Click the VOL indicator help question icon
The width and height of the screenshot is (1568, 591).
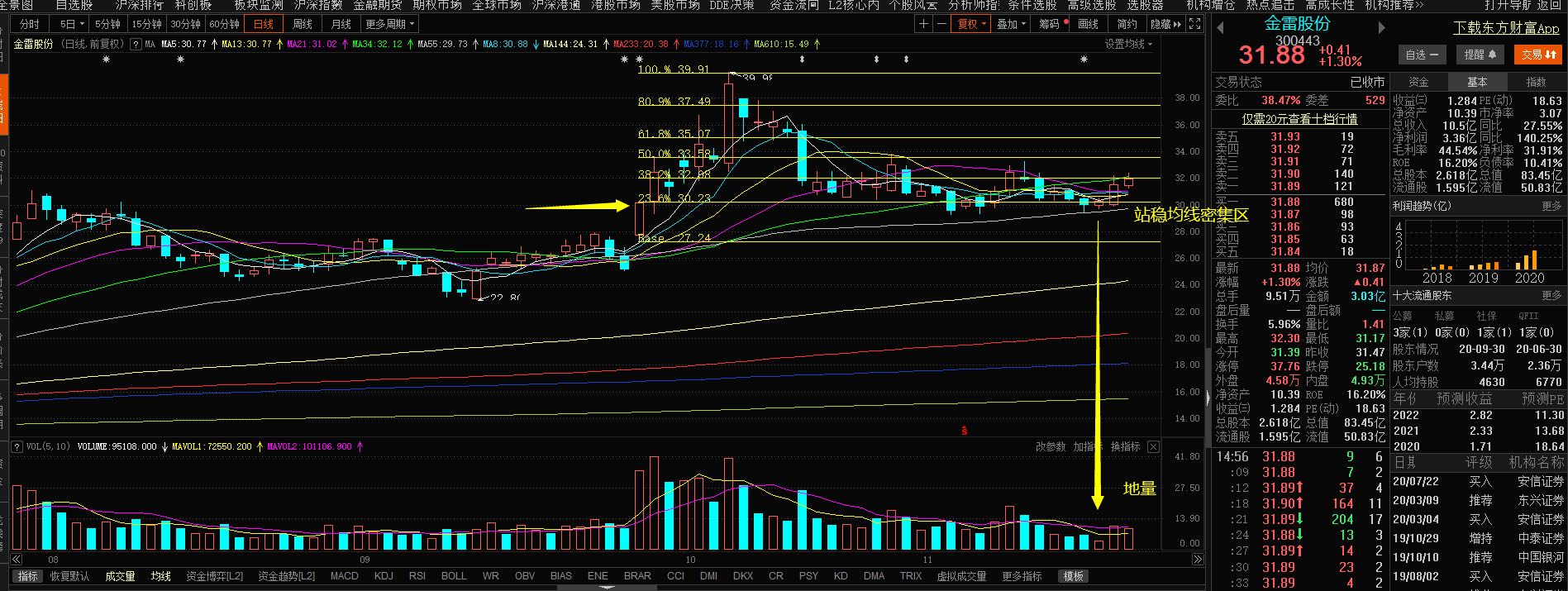point(17,446)
